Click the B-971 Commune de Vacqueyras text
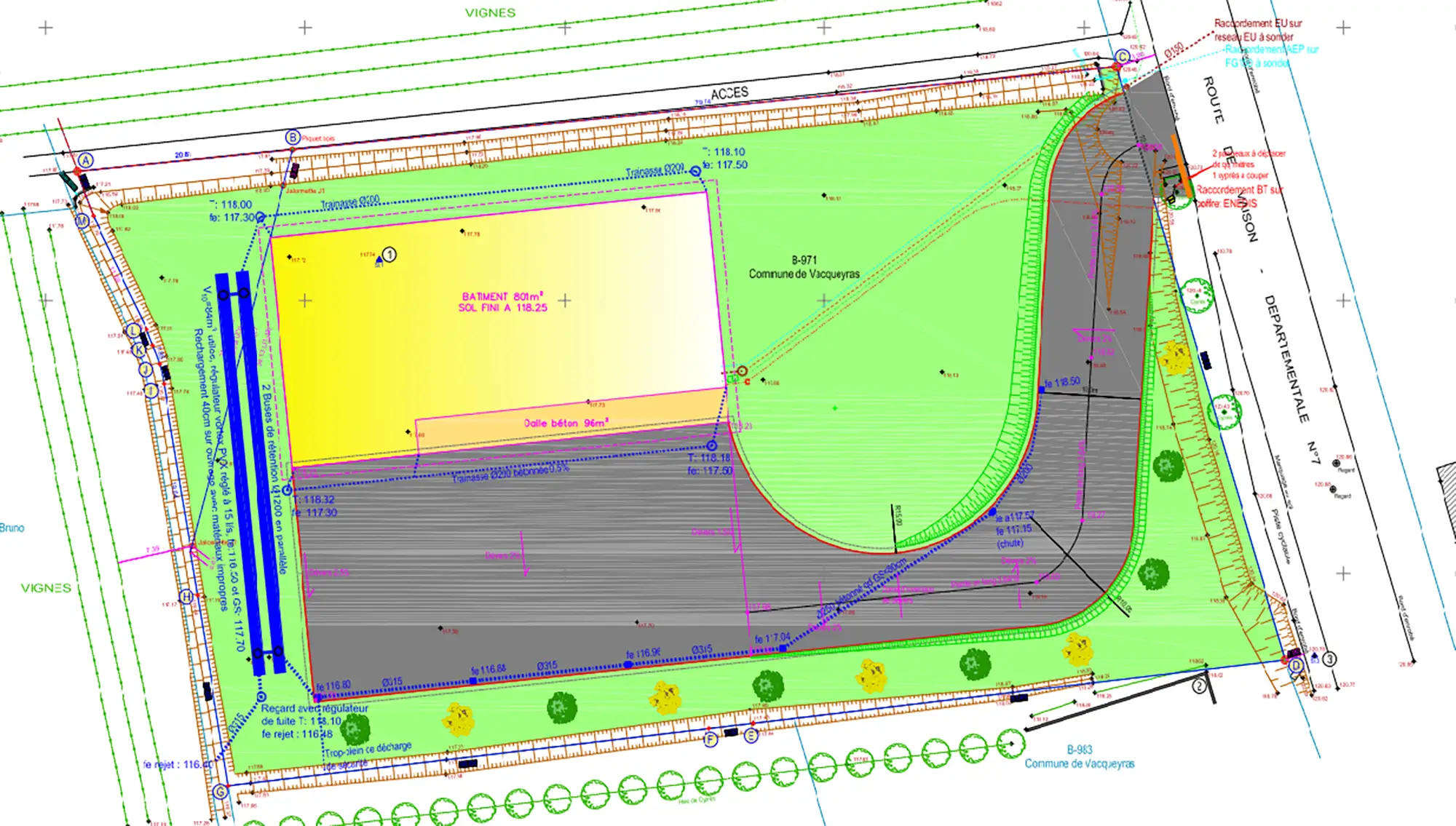1456x826 pixels. 804,267
